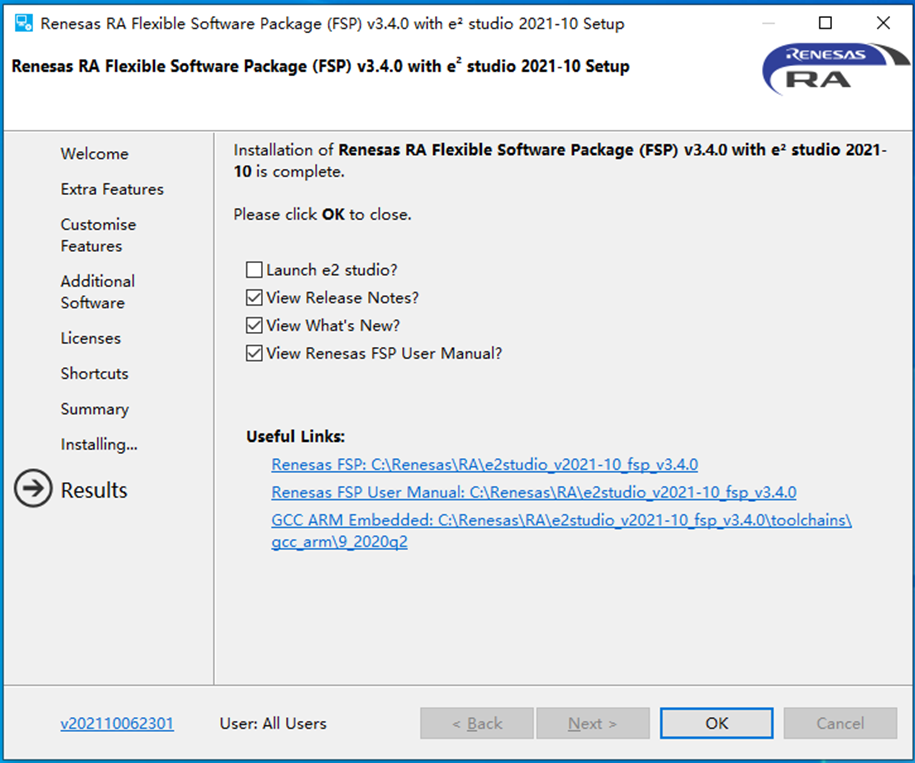This screenshot has height=763, width=915.
Task: Uncheck View Renesas FSP User Manual
Action: 254,354
